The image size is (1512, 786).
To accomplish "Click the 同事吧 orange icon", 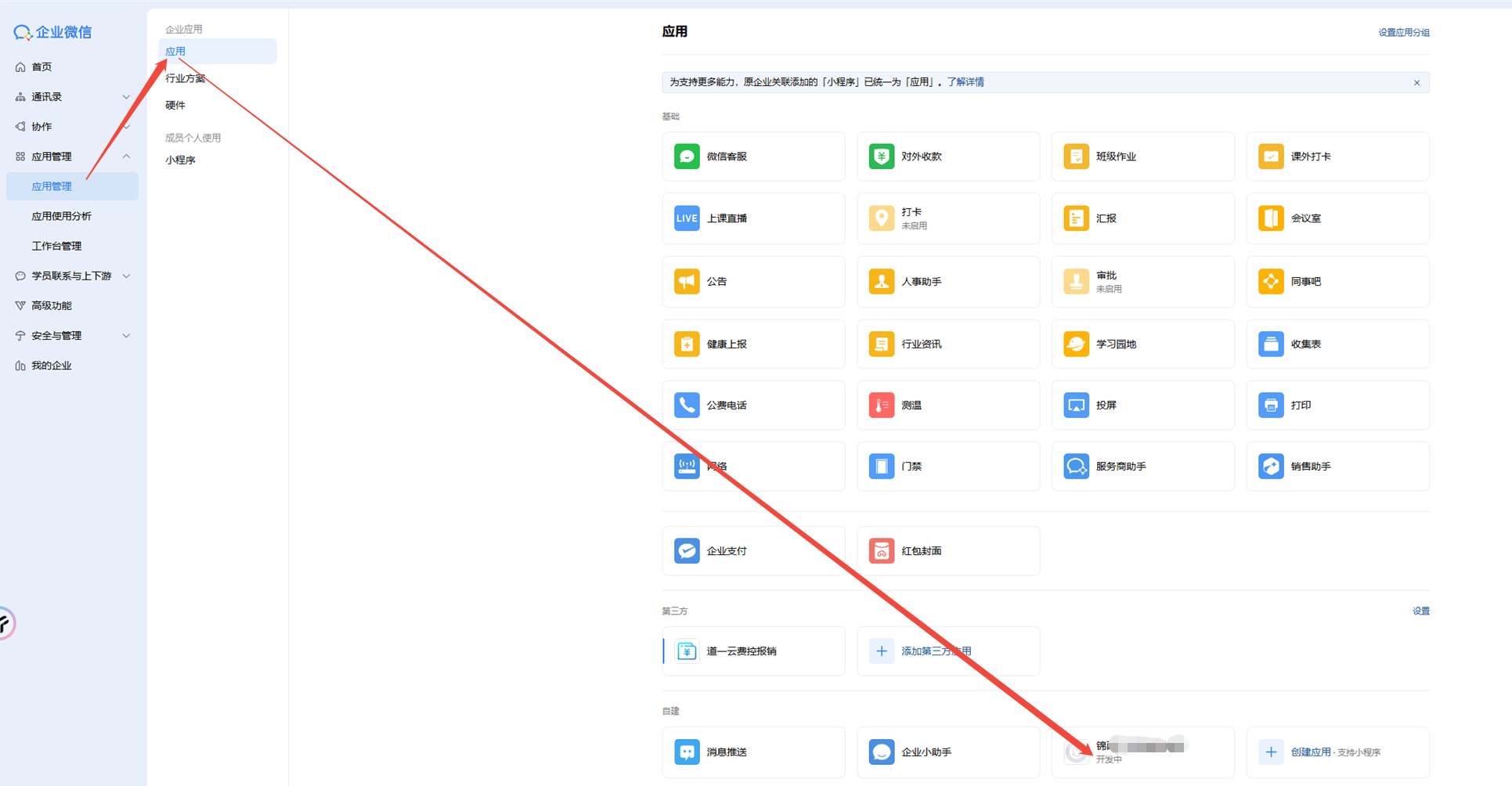I will pyautogui.click(x=1270, y=282).
